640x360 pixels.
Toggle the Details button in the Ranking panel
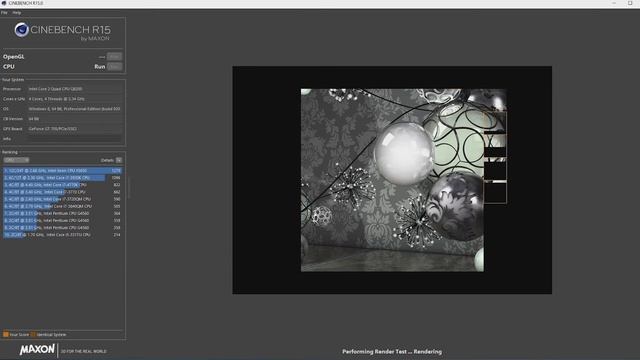click(119, 160)
